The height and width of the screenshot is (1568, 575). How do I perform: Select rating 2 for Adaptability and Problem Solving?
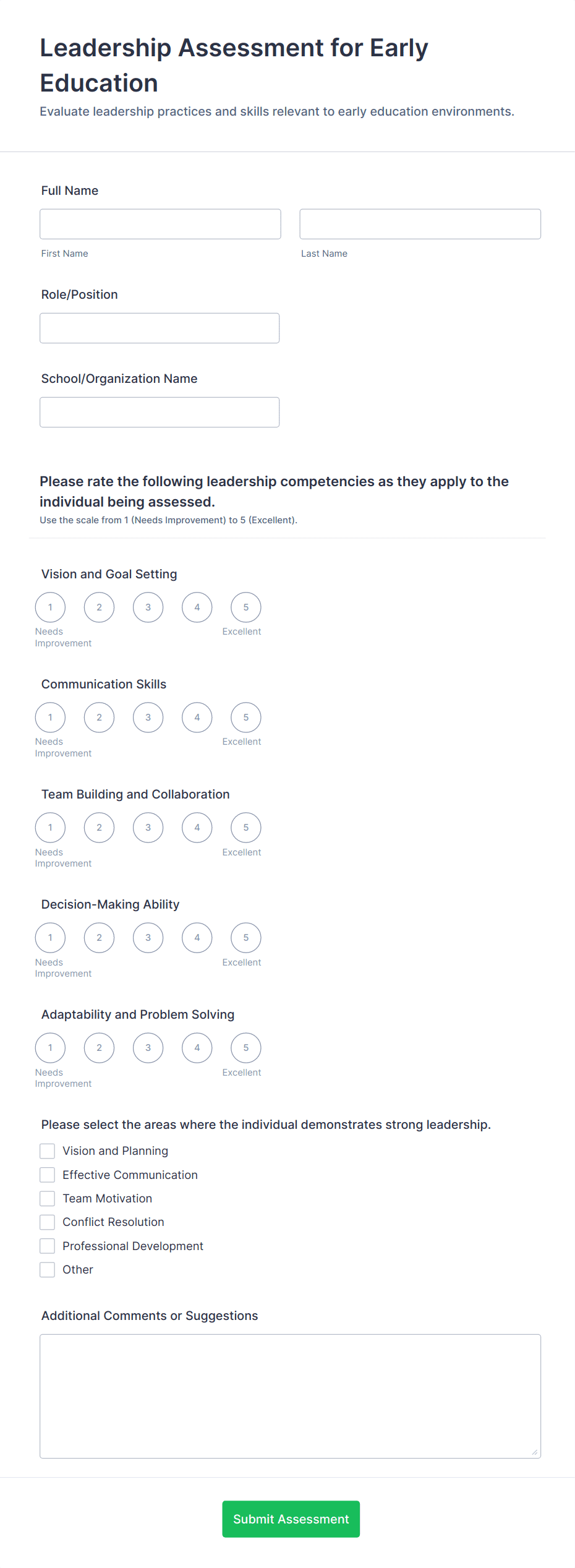coord(99,1047)
